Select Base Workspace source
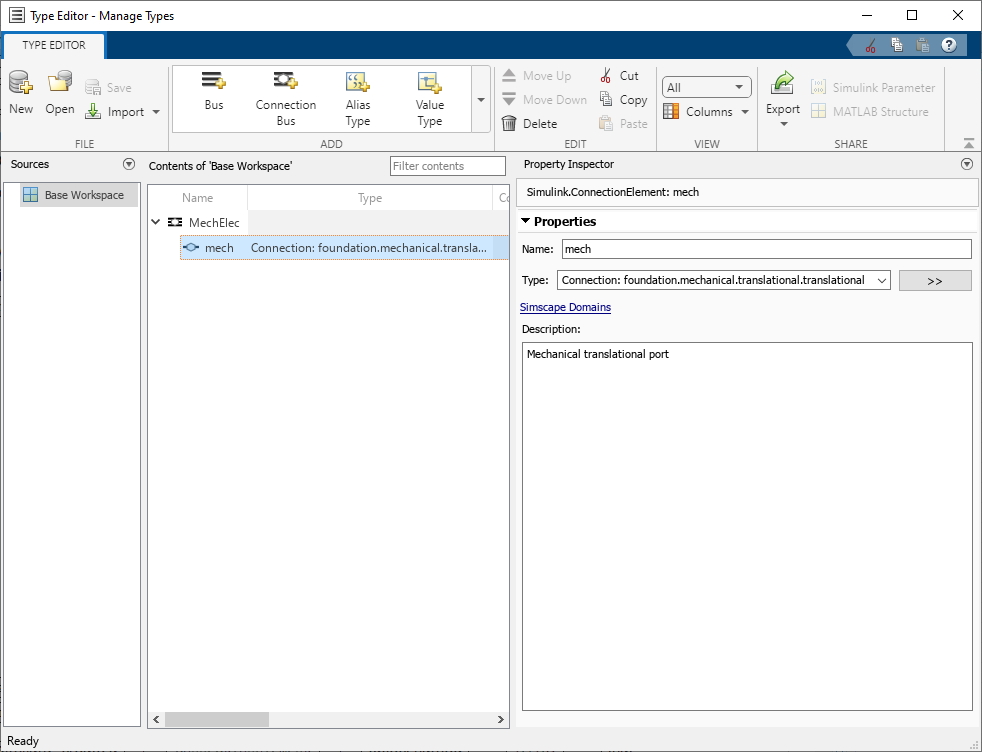Viewport: 982px width, 752px height. point(79,195)
